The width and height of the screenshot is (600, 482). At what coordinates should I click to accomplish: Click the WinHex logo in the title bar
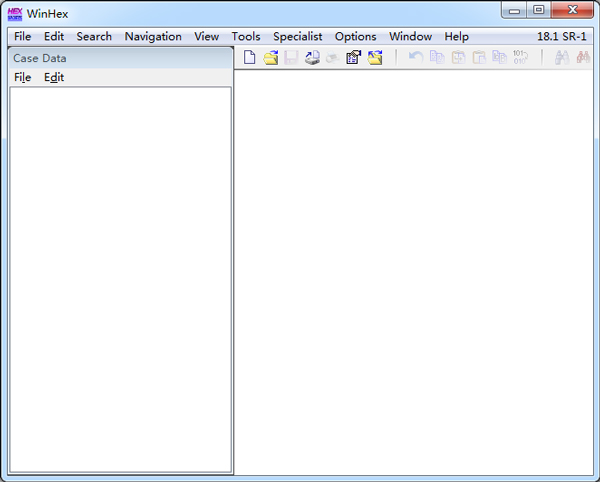(15, 14)
